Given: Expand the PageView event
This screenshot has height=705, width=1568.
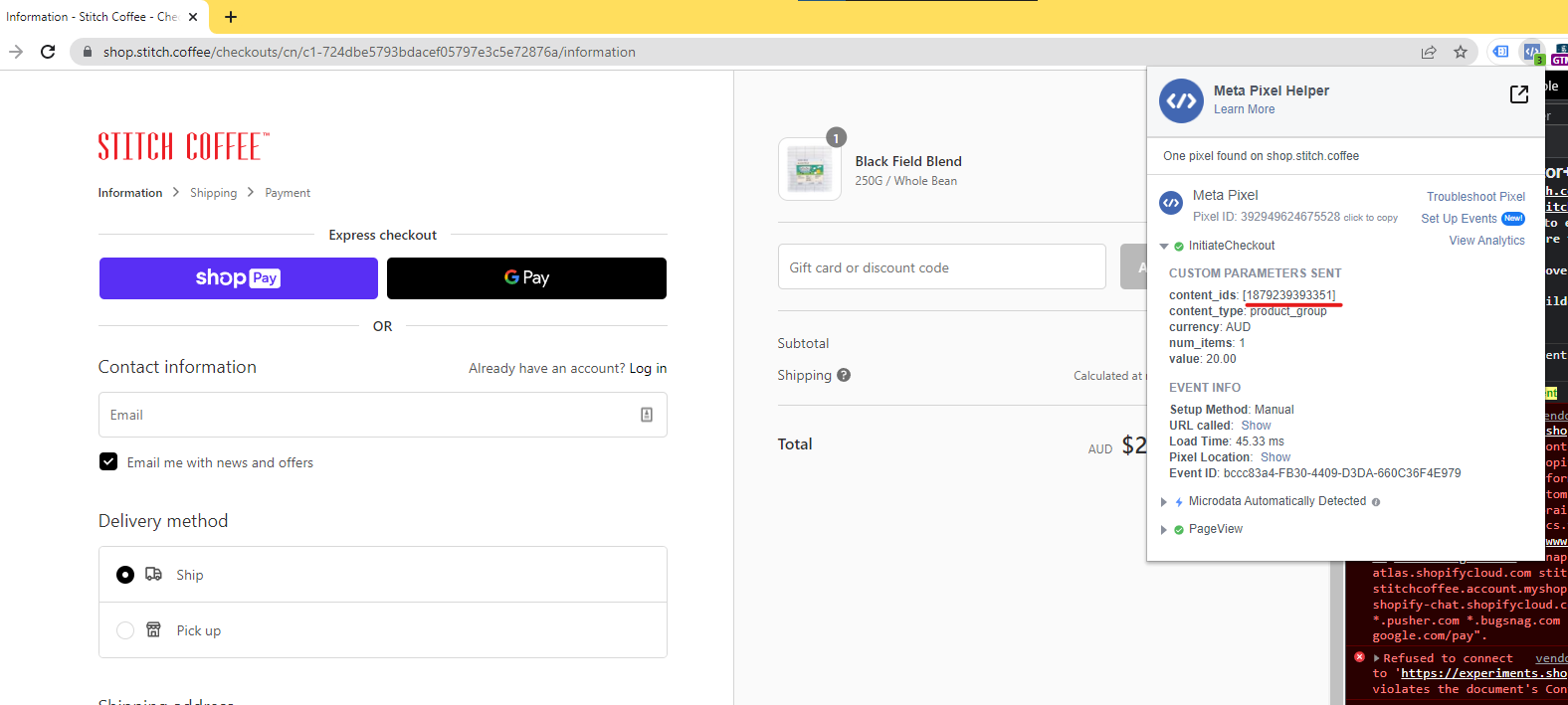Looking at the screenshot, I should [1164, 530].
